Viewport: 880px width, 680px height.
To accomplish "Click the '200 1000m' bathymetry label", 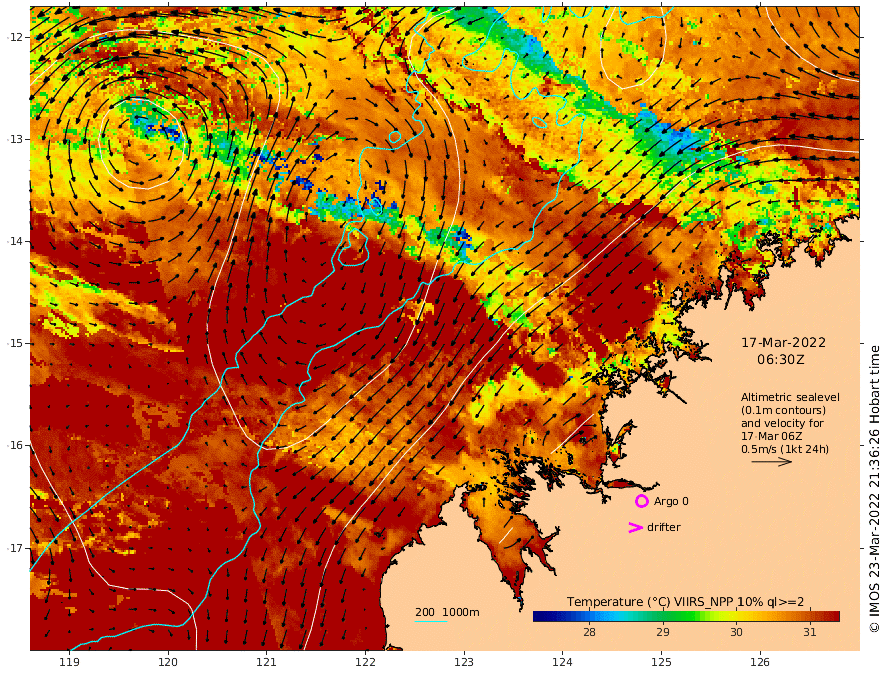I will [x=447, y=612].
